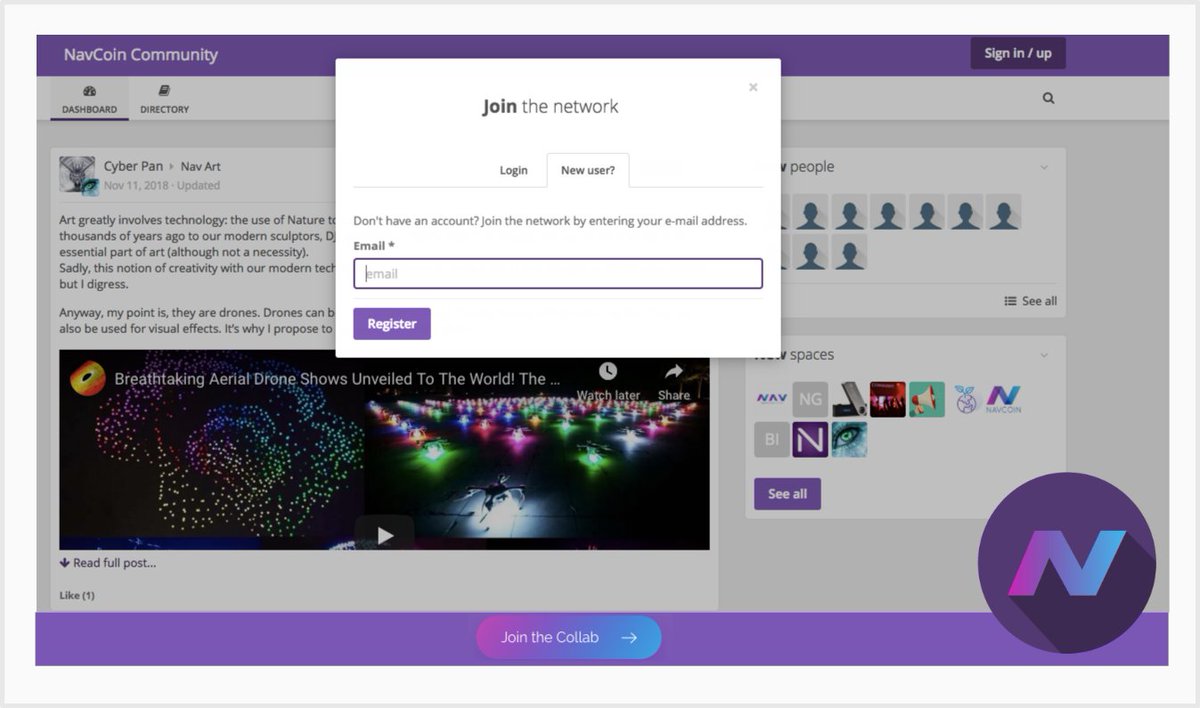1200x708 pixels.
Task: Open the NAVCOIN logo space icon
Action: [1003, 399]
